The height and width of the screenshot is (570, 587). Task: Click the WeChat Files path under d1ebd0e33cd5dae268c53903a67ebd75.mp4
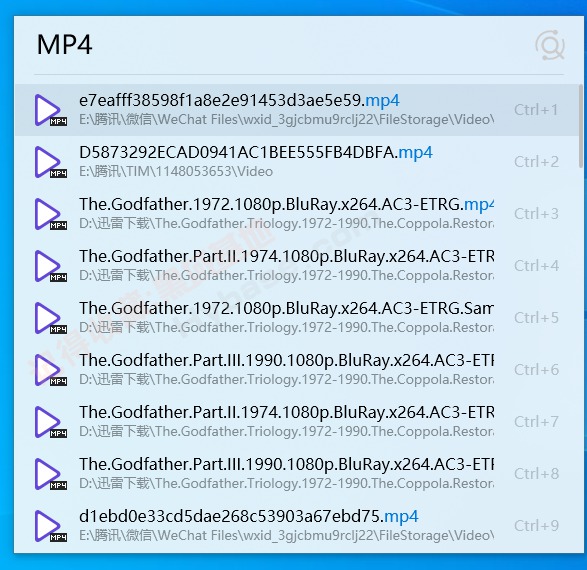click(286, 536)
